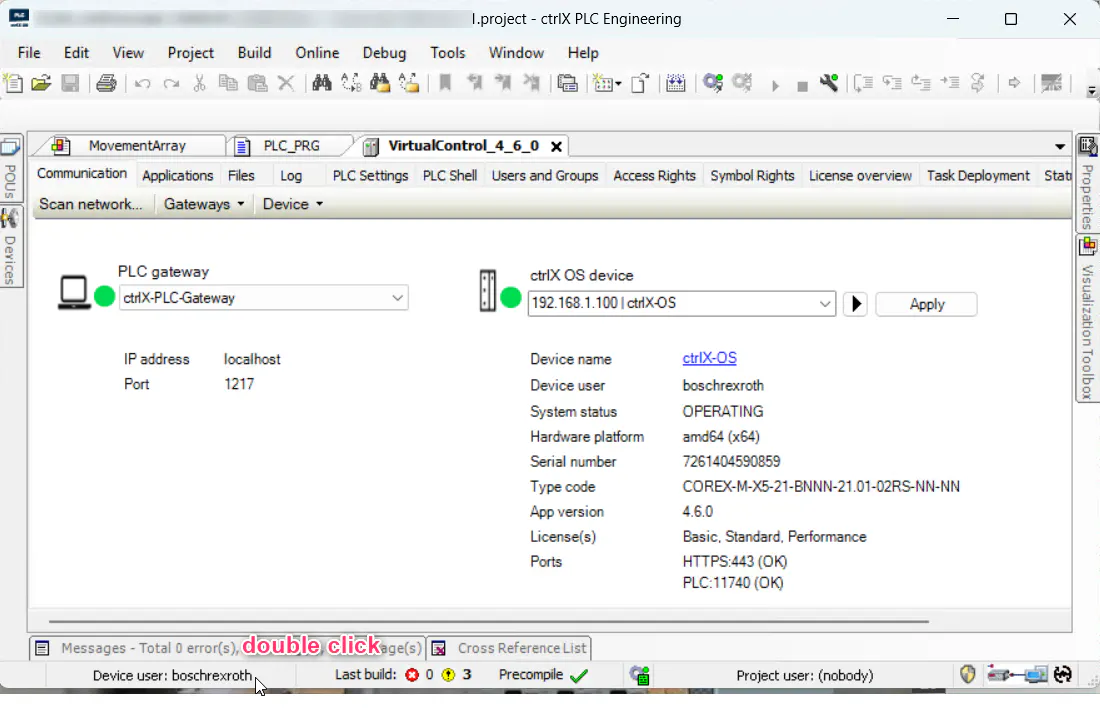Click the circular sync icon in status bar

click(1063, 675)
